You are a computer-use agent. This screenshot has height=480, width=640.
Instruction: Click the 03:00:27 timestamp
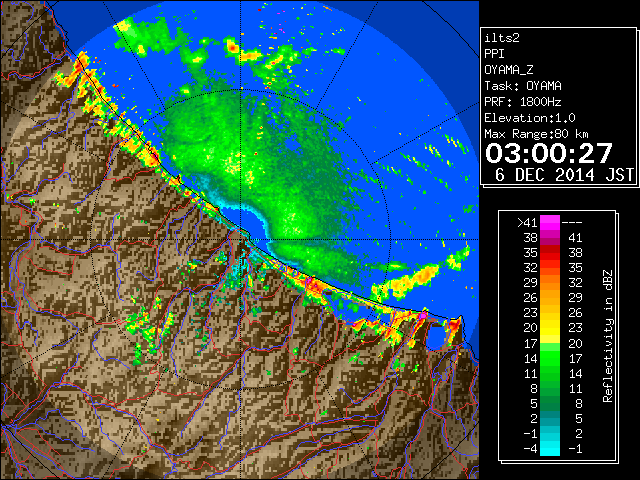[x=549, y=153]
